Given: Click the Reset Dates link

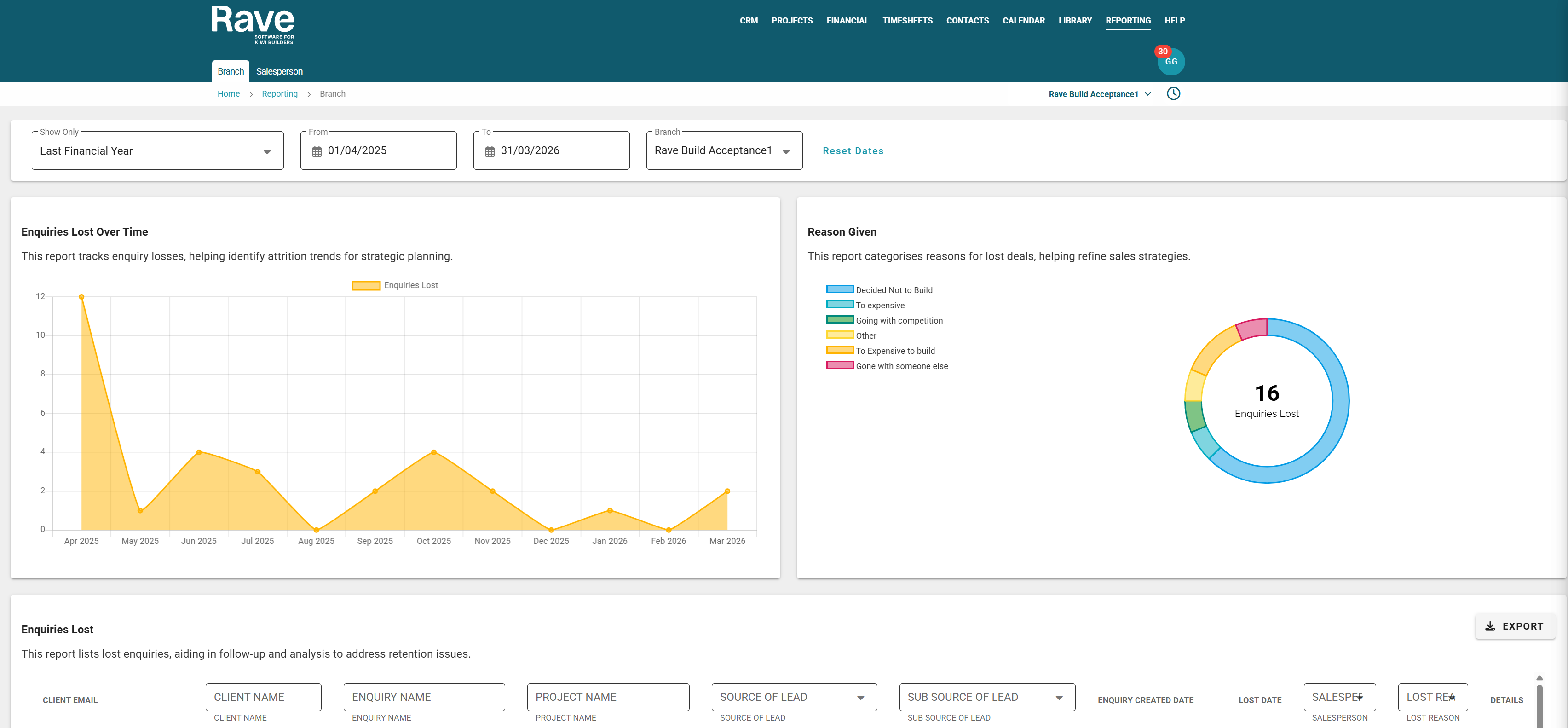Looking at the screenshot, I should 853,151.
